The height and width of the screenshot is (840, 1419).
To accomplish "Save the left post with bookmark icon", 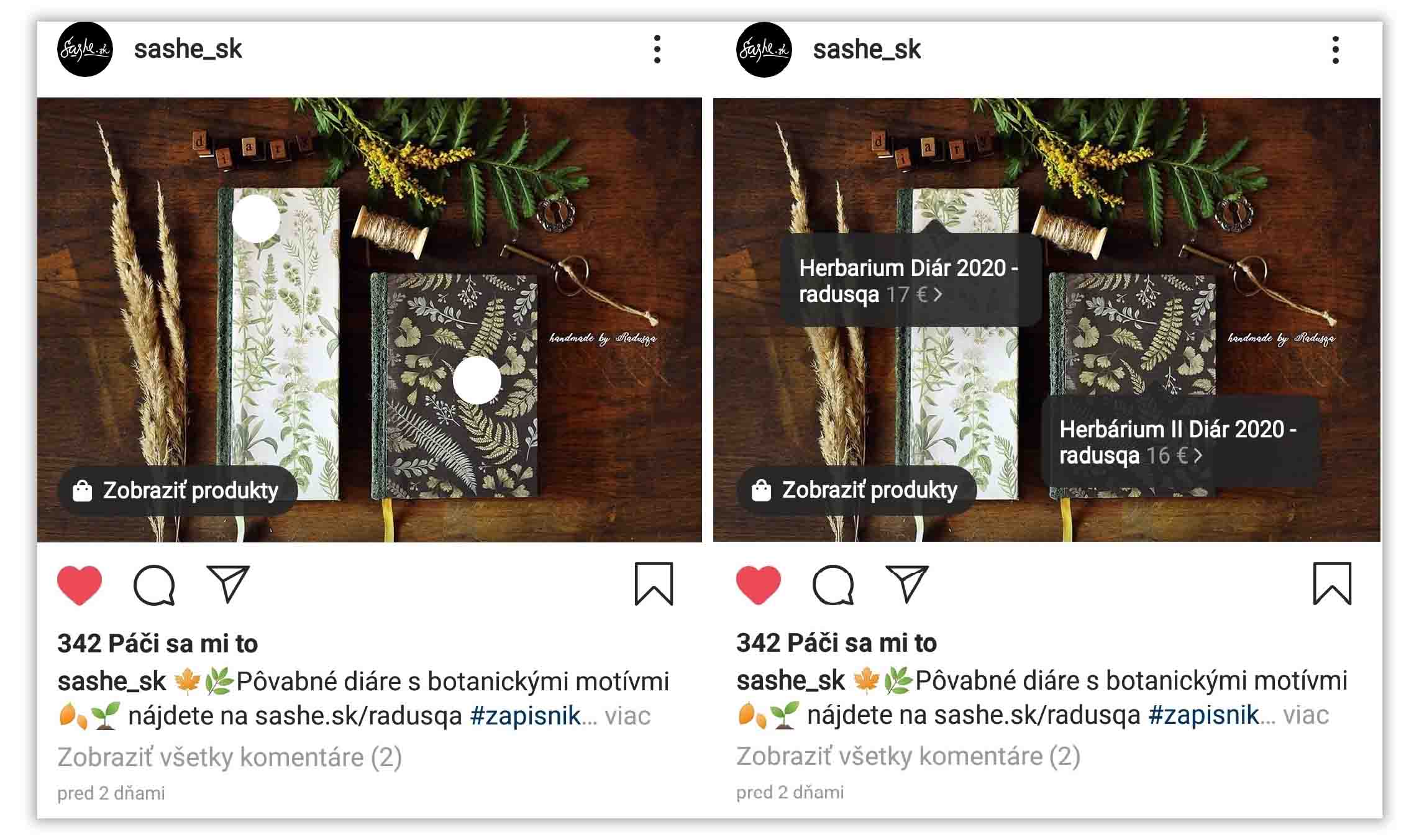I will (x=654, y=583).
